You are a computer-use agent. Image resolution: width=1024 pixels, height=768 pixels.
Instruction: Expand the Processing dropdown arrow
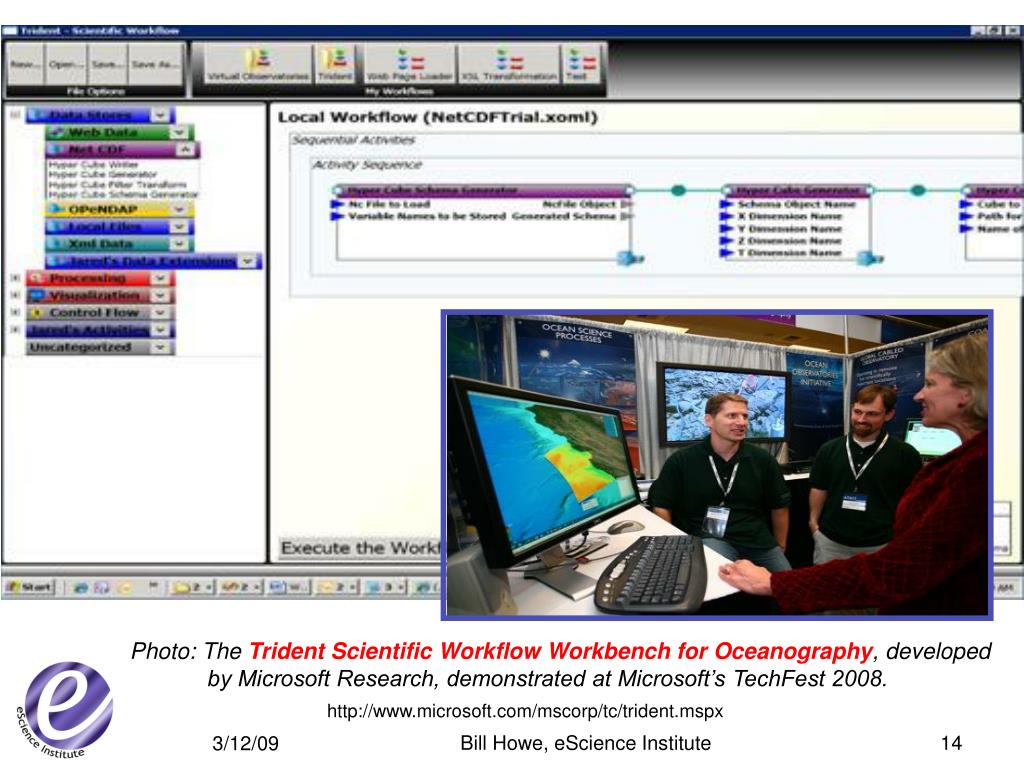(x=161, y=278)
